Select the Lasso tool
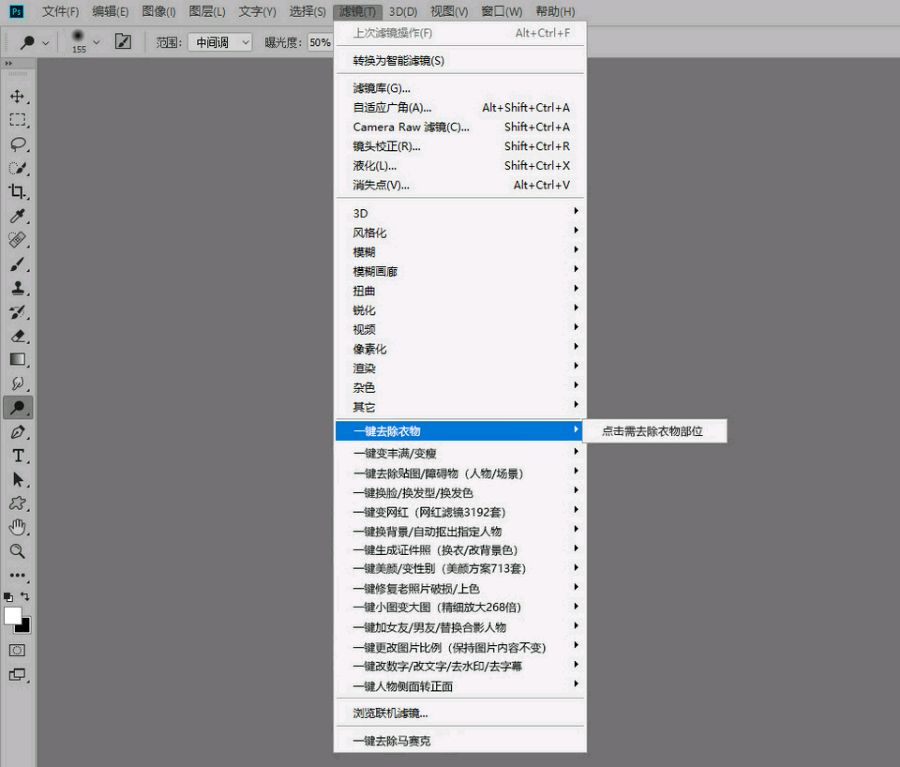The image size is (900, 767). 17,144
